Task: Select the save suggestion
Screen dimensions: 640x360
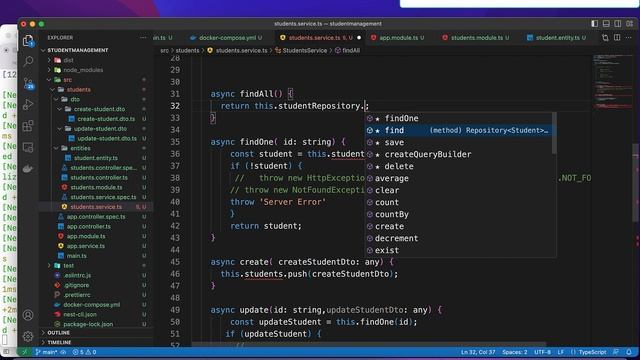Action: 458,142
